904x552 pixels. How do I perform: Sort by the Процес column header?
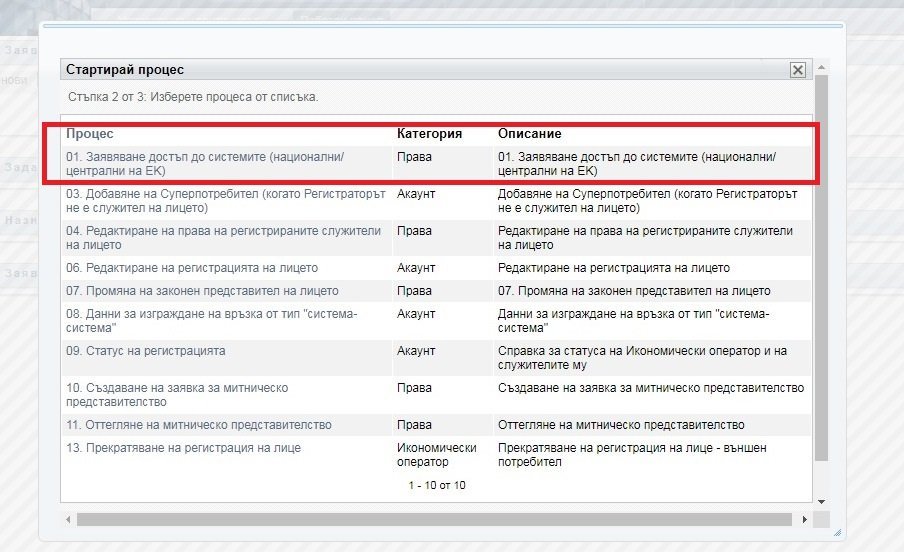click(x=90, y=134)
